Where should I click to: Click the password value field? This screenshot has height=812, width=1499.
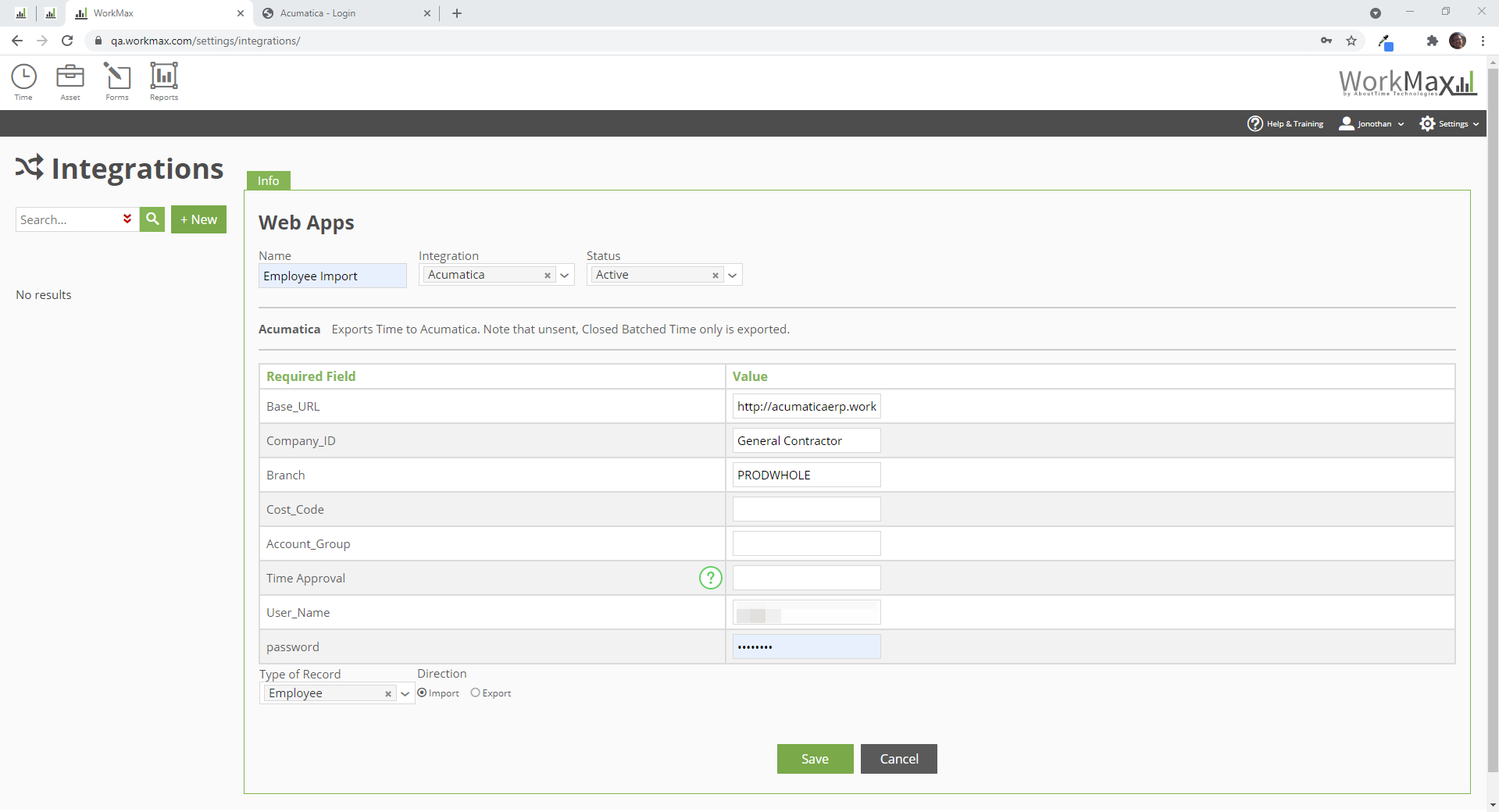pyautogui.click(x=806, y=646)
